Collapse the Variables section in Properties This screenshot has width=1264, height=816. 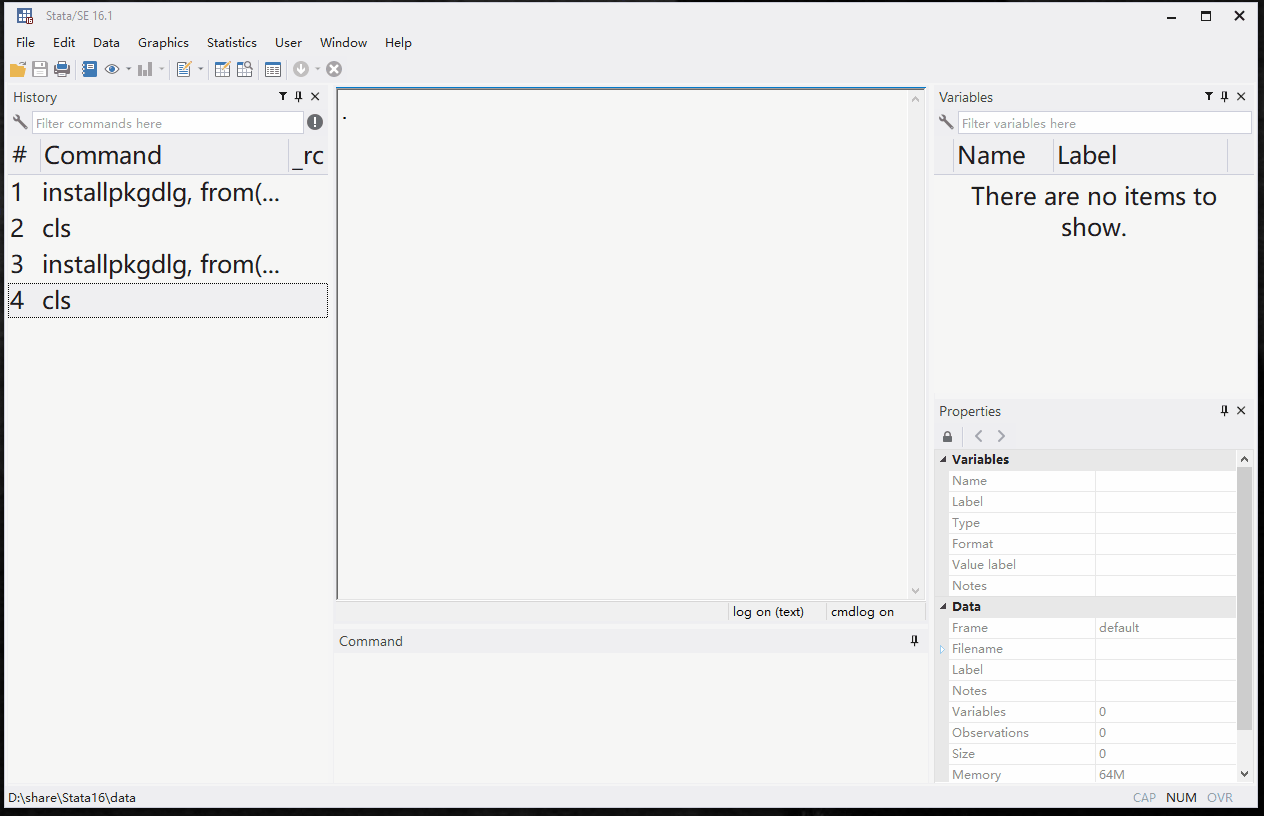943,460
